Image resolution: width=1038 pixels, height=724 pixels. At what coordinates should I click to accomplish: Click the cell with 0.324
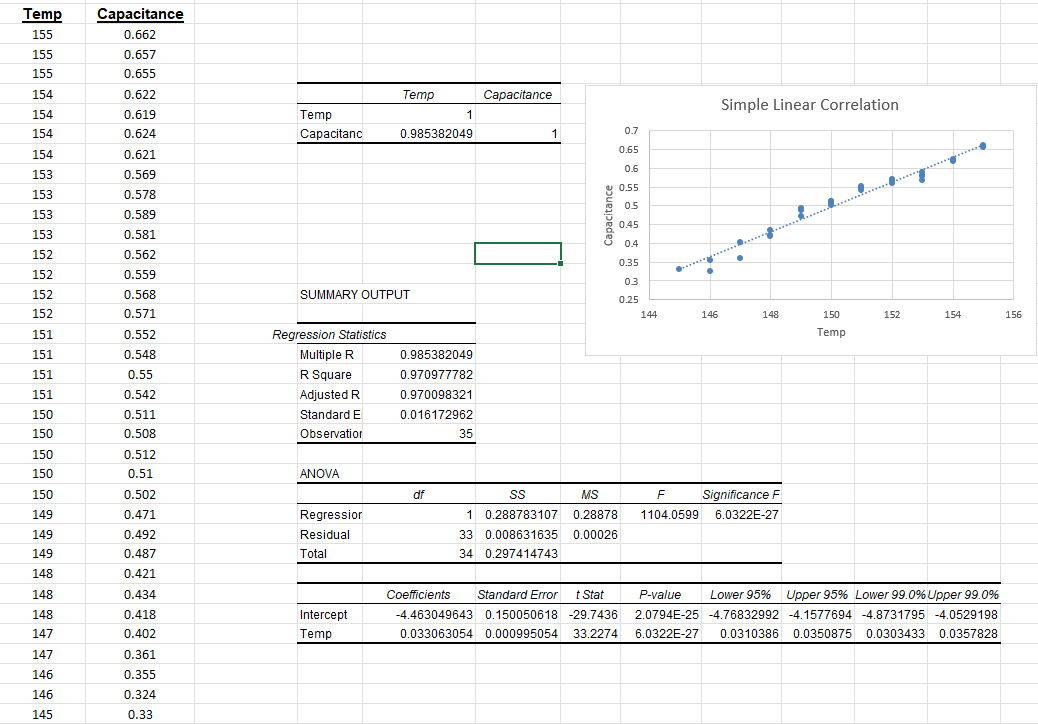140,694
